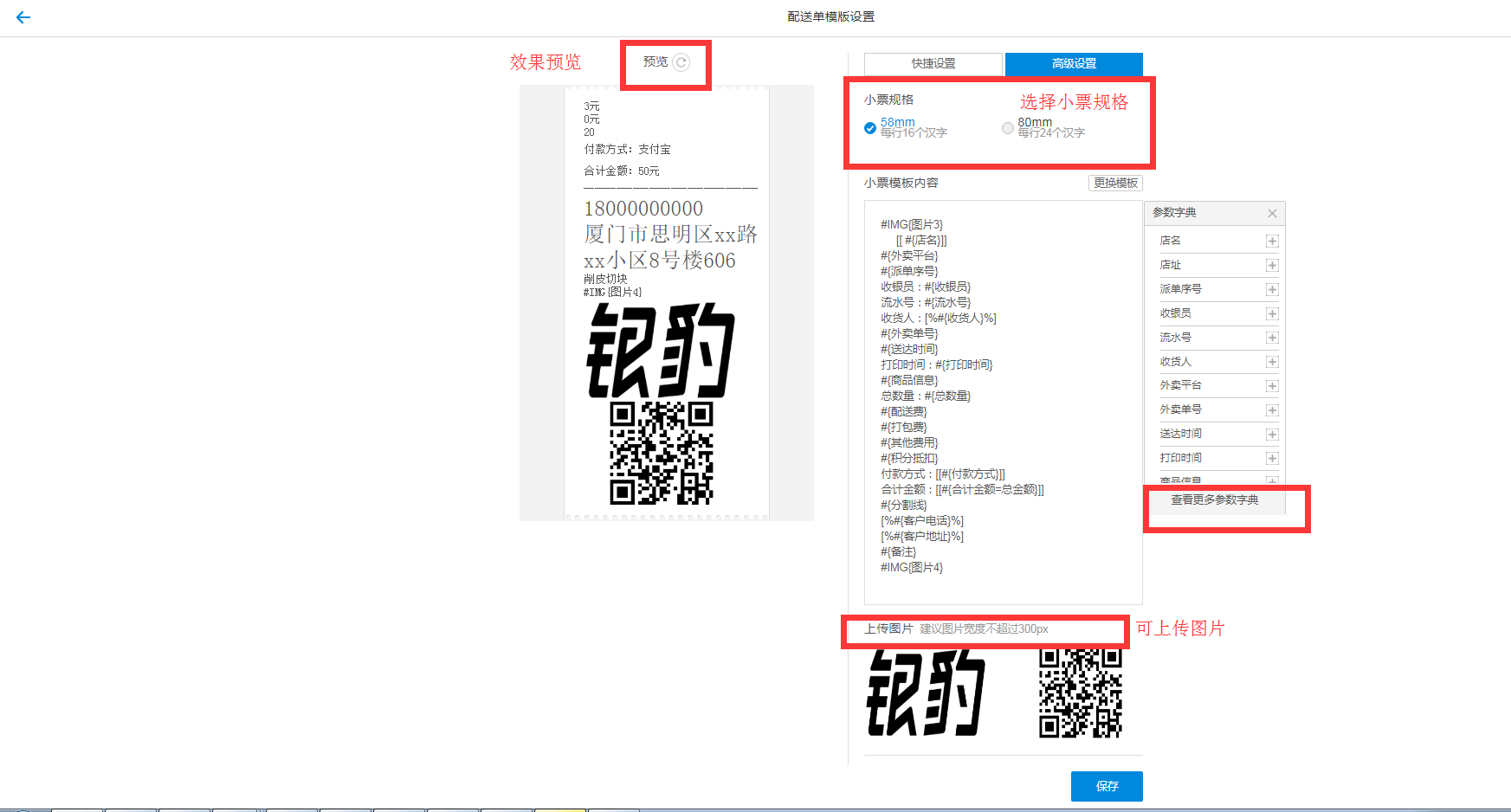Image resolution: width=1511 pixels, height=812 pixels.
Task: Go back using the blue arrow
Action: tap(23, 16)
